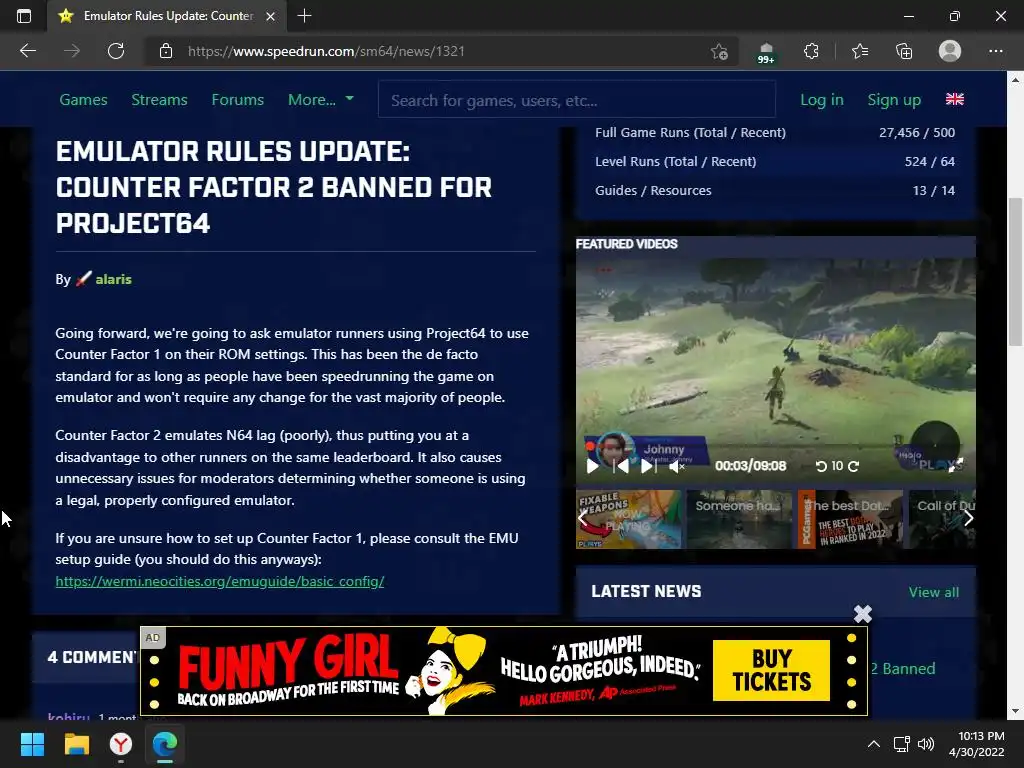Screen dimensions: 1024x768
Task: Open the browser profile avatar
Action: (950, 51)
